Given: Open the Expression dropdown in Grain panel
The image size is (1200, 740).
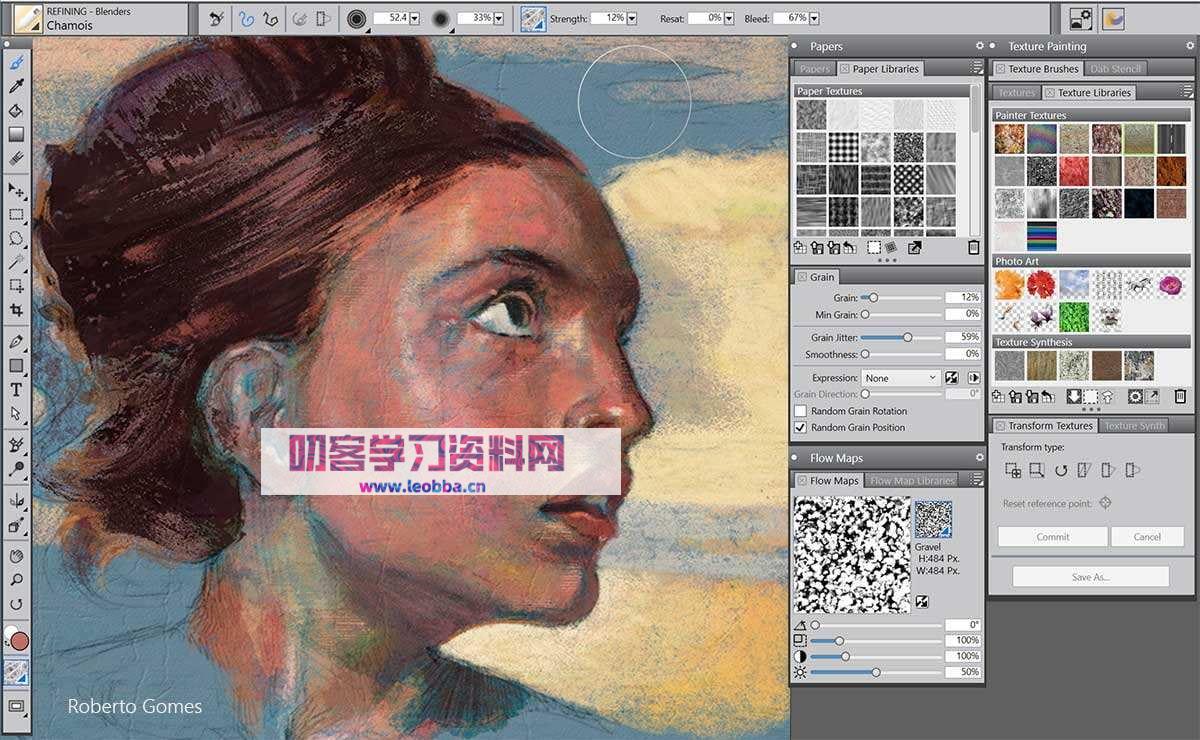Looking at the screenshot, I should (901, 378).
